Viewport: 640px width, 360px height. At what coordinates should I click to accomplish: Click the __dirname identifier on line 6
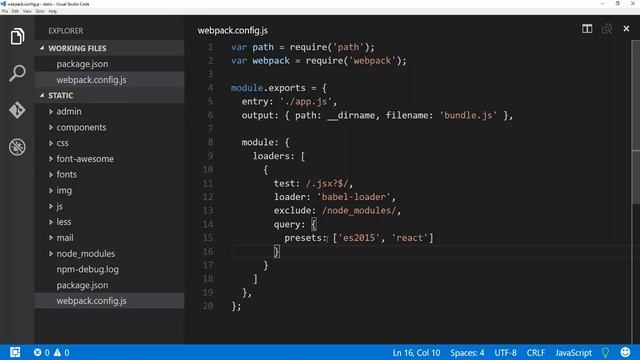pos(351,115)
